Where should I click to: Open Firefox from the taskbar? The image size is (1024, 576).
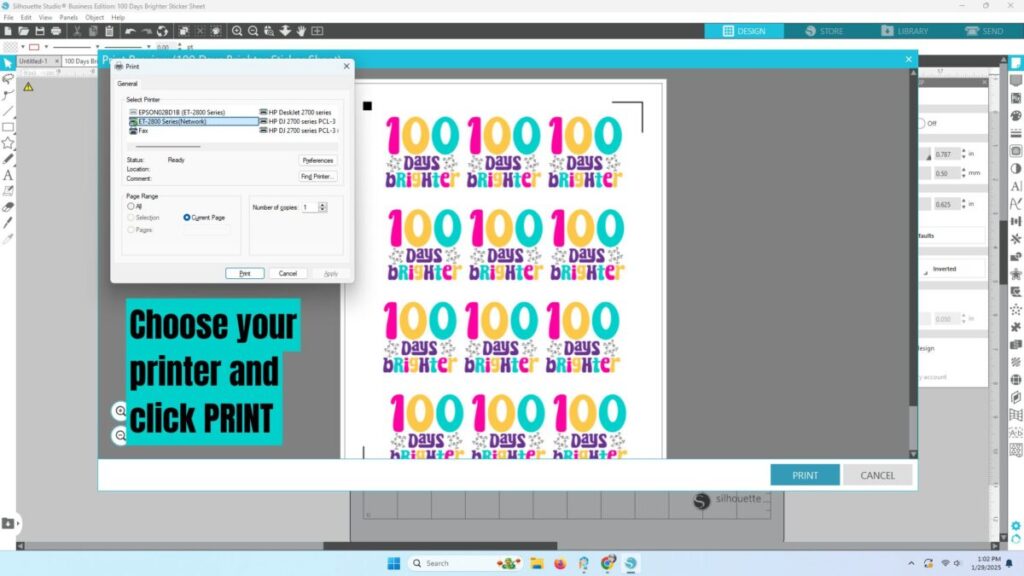[560, 563]
